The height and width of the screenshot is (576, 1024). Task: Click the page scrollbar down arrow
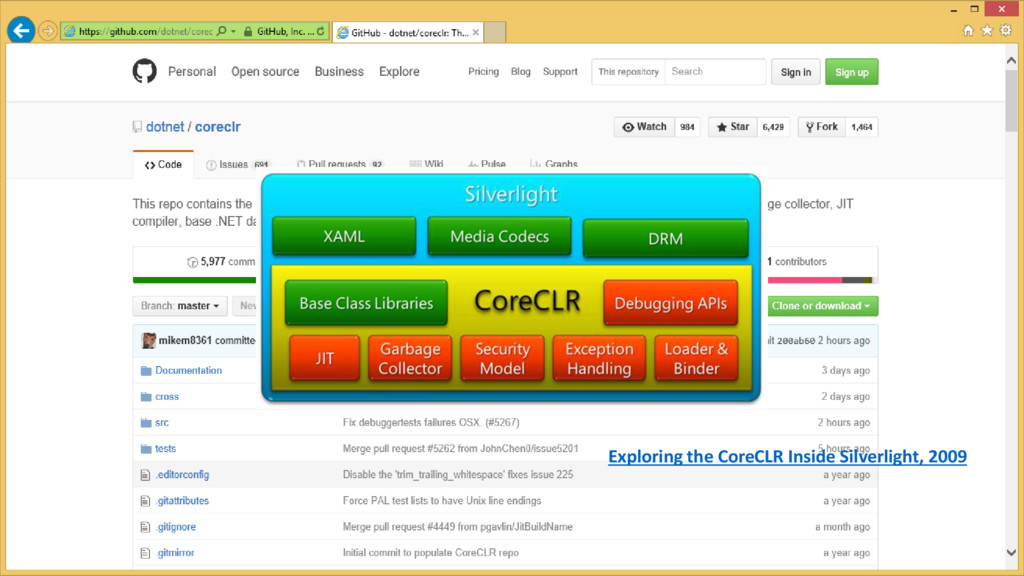point(1011,552)
